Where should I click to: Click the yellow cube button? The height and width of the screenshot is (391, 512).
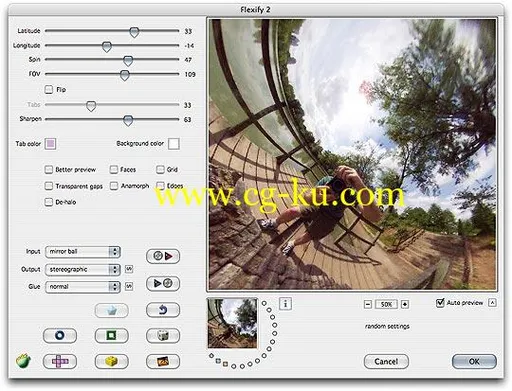click(112, 361)
